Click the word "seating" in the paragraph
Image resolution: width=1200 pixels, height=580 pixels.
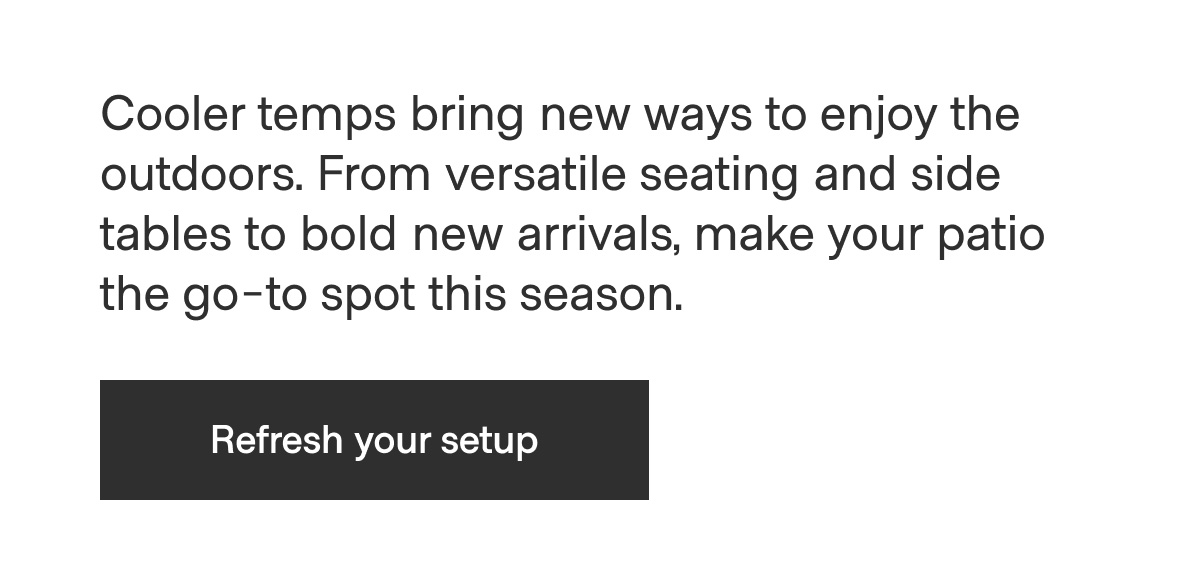719,175
